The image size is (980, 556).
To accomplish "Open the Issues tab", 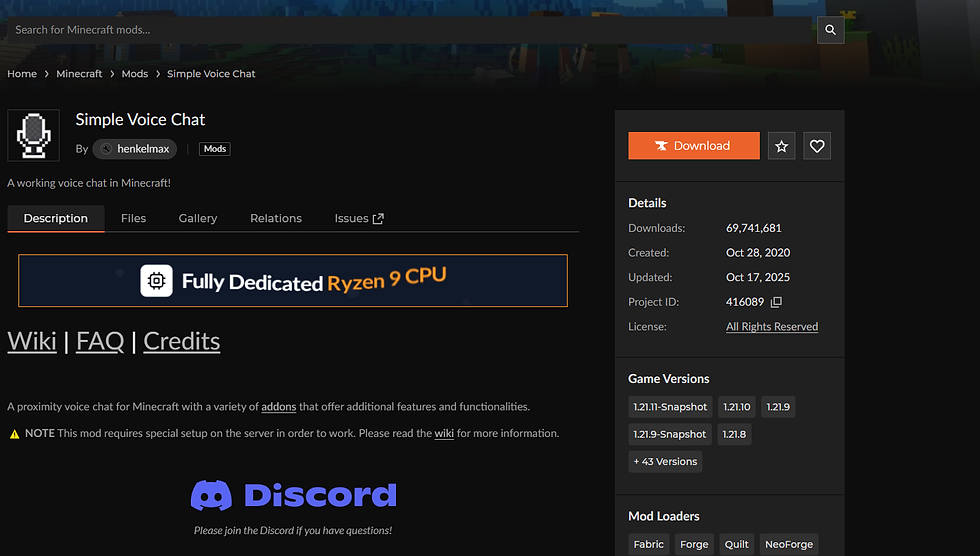I will coord(359,219).
